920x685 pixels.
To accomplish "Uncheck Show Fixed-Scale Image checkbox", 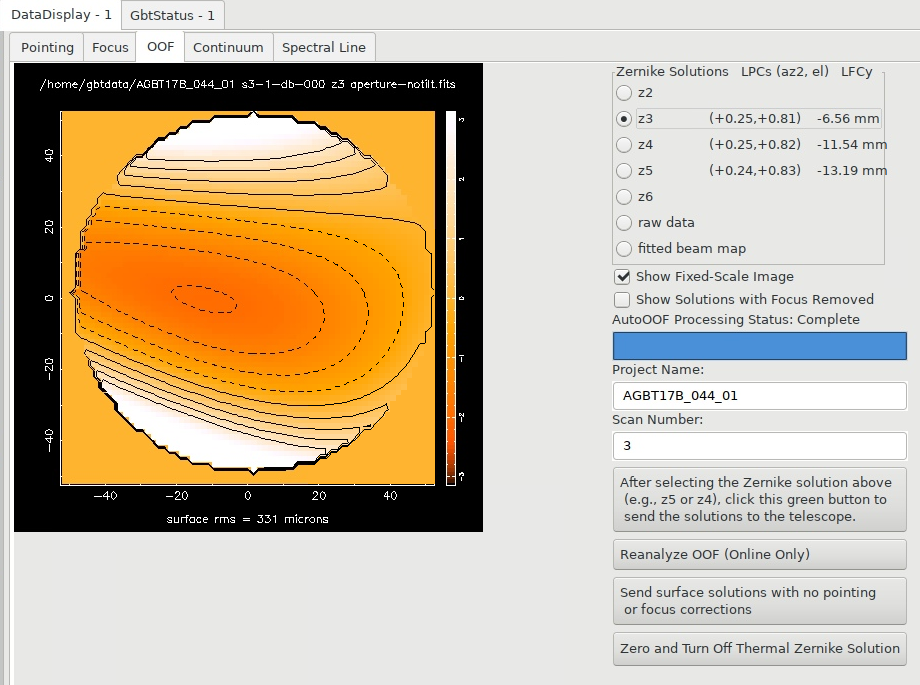I will coord(623,276).
